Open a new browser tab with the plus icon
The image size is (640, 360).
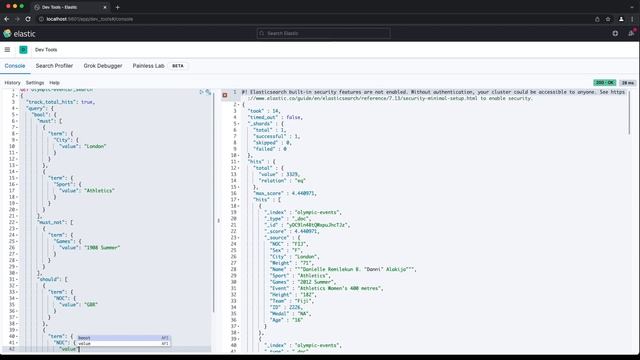(118, 7)
